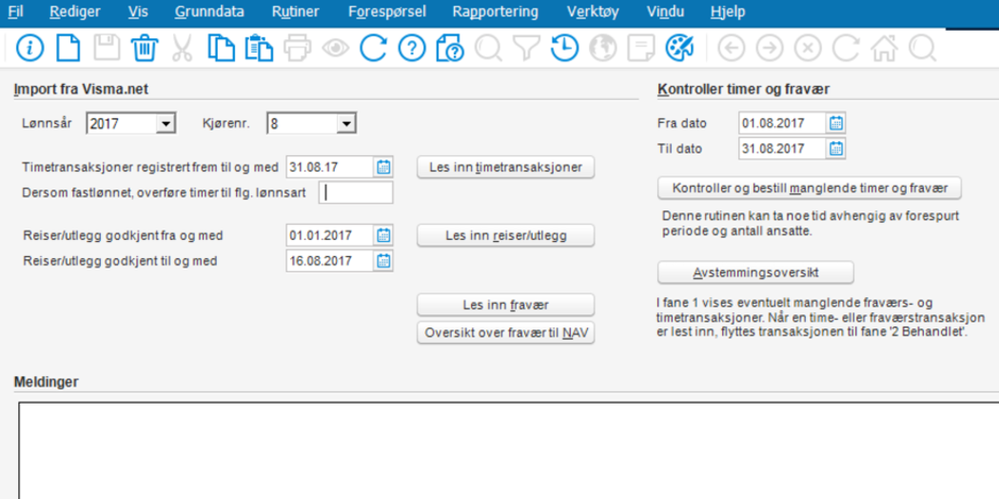Viewport: 999px width, 499px height.
Task: Open the Avstemmingsoversikt button
Action: click(x=756, y=273)
